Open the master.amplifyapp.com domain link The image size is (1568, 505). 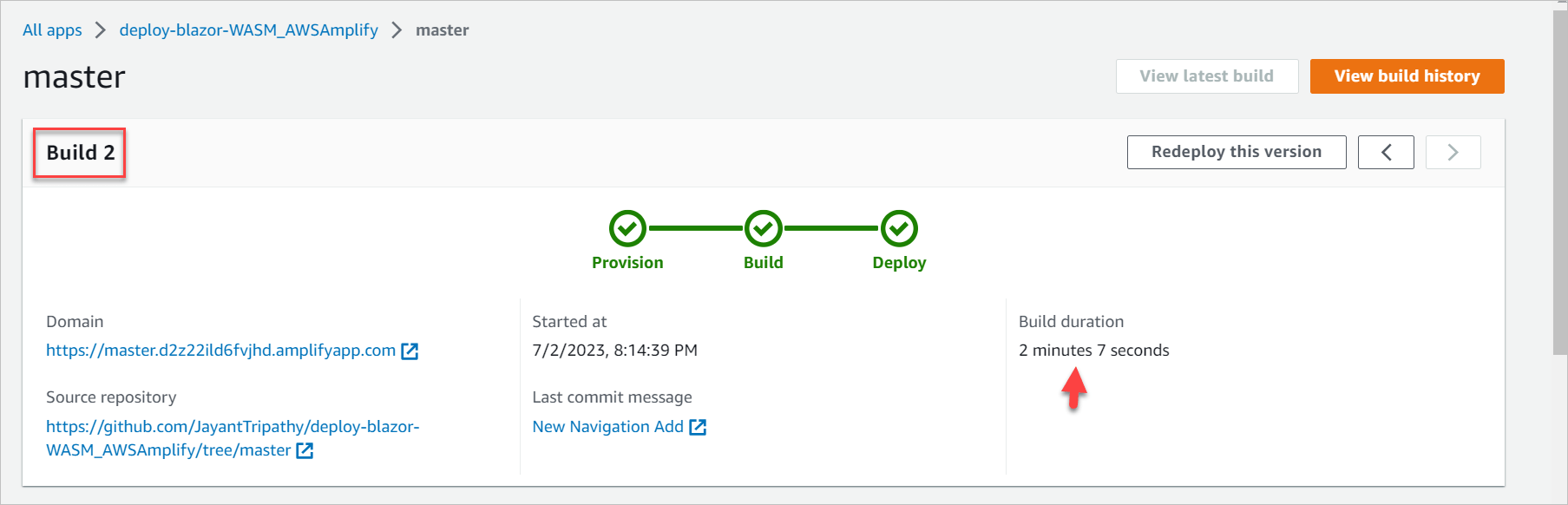[221, 351]
